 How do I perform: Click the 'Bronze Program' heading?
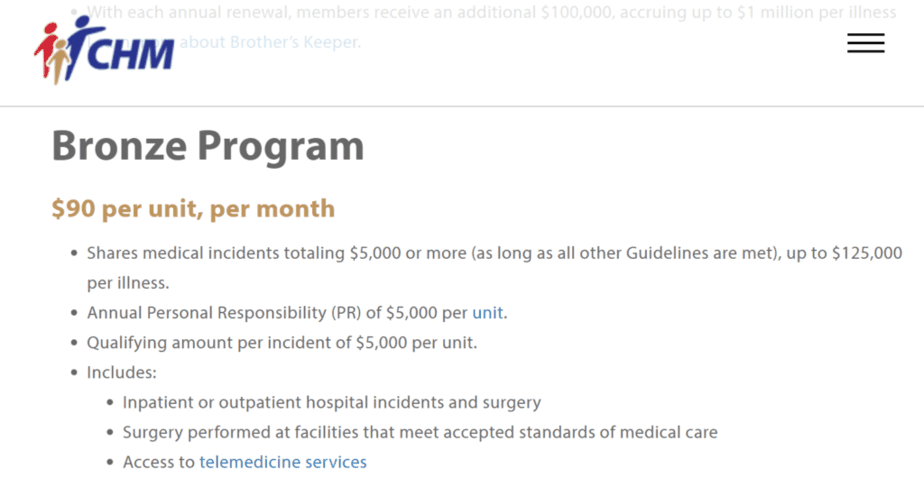pos(207,146)
